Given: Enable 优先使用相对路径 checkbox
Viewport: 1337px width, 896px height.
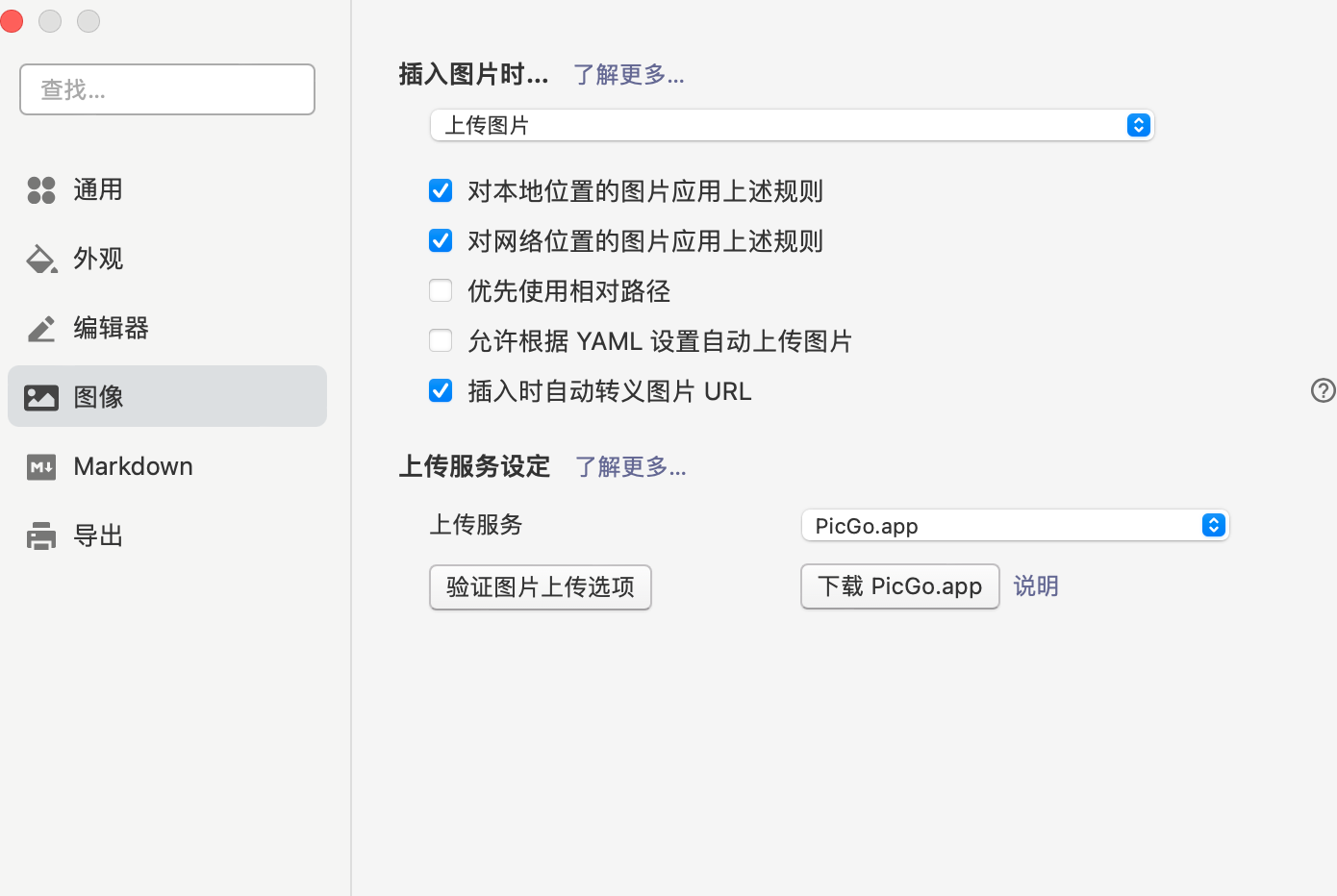Looking at the screenshot, I should [441, 291].
